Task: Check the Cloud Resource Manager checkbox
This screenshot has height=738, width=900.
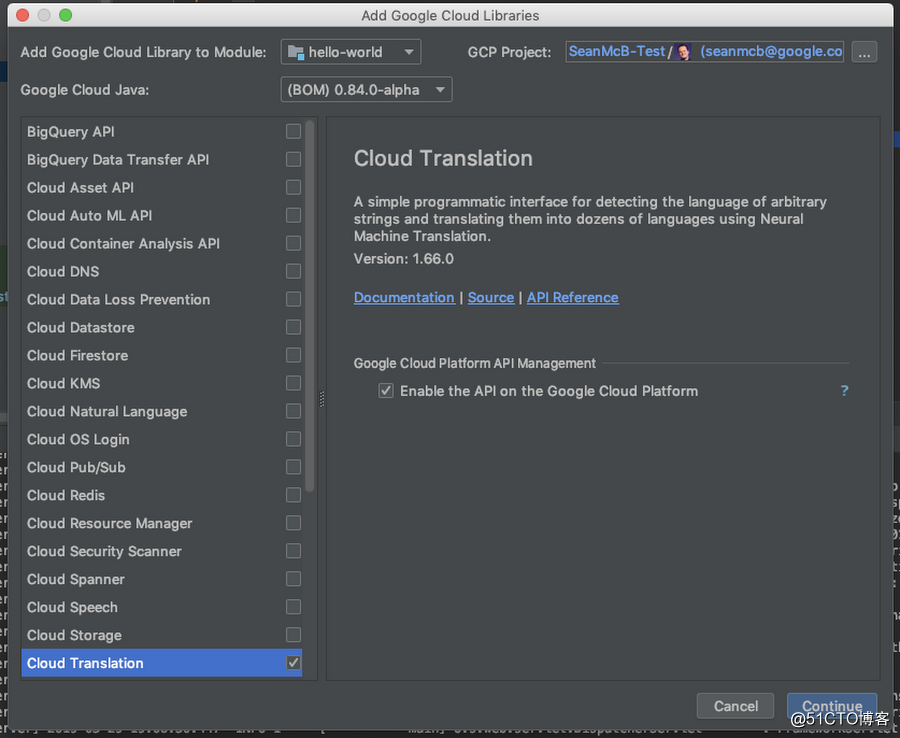Action: tap(293, 523)
